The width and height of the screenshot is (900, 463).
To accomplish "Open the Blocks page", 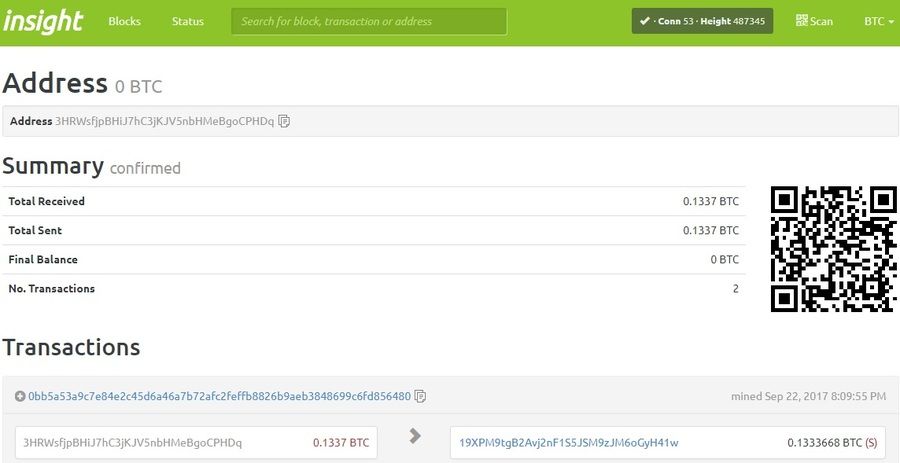I will click(x=125, y=21).
